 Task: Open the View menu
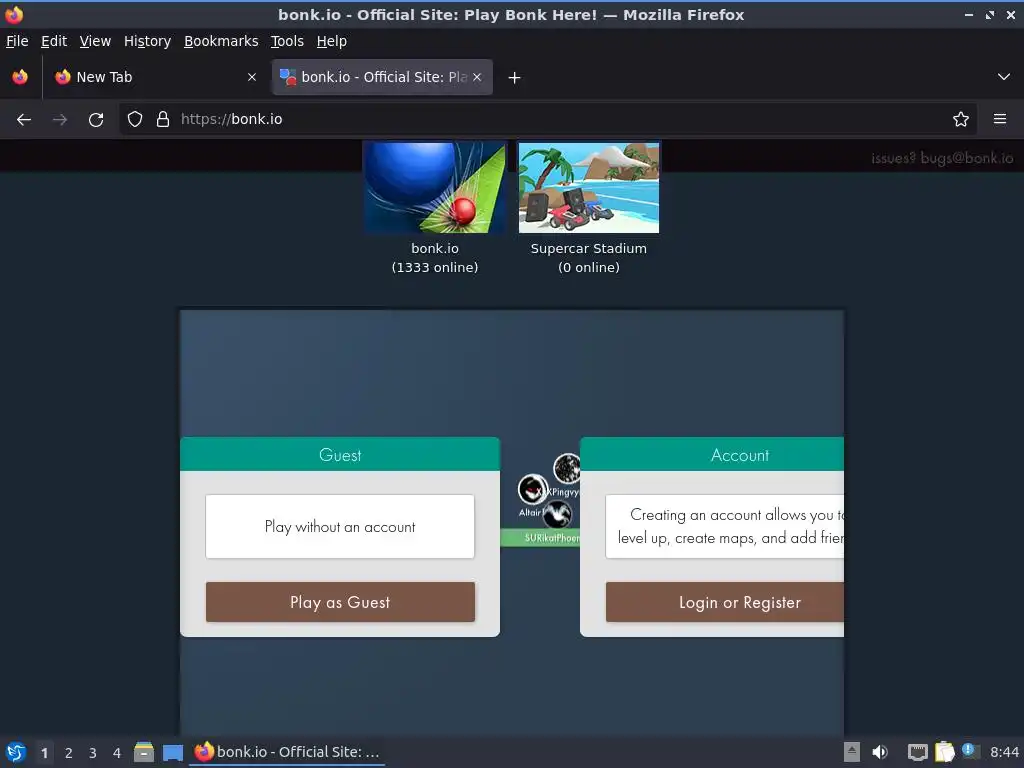pyautogui.click(x=95, y=41)
